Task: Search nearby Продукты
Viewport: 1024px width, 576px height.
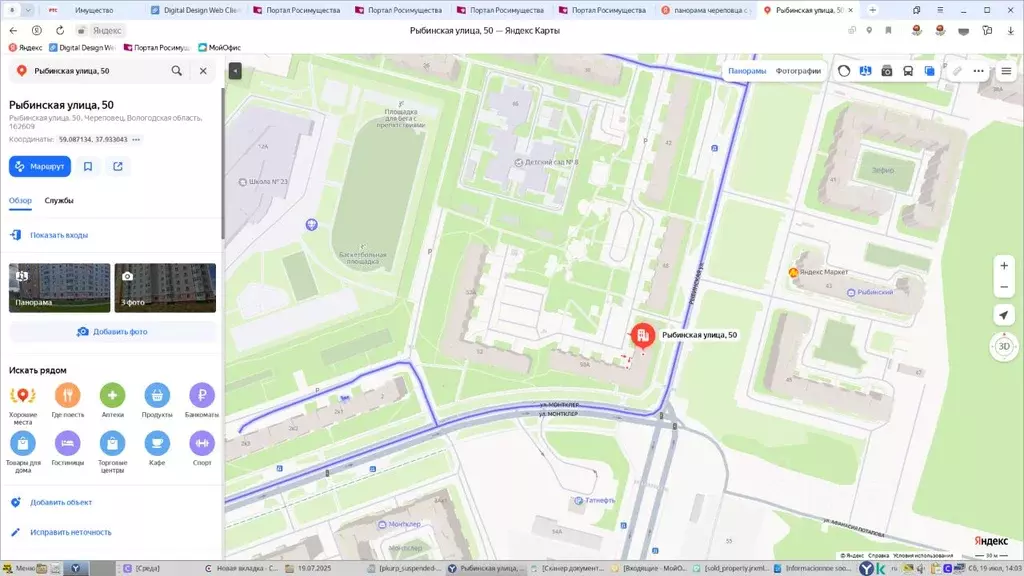Action: 157,401
